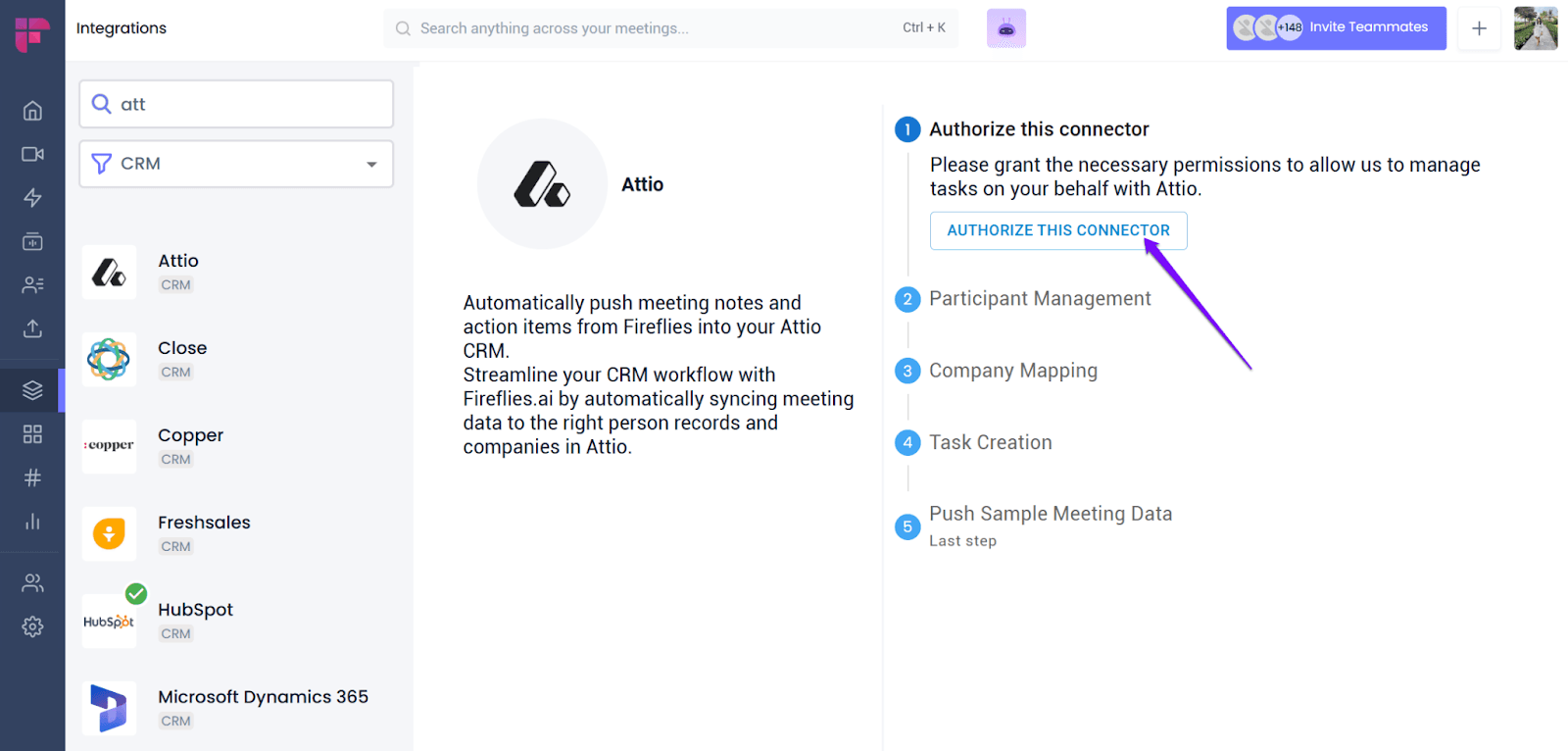Screen dimensions: 1568x751
Task: Click Authorize This Connector button
Action: tap(1058, 230)
